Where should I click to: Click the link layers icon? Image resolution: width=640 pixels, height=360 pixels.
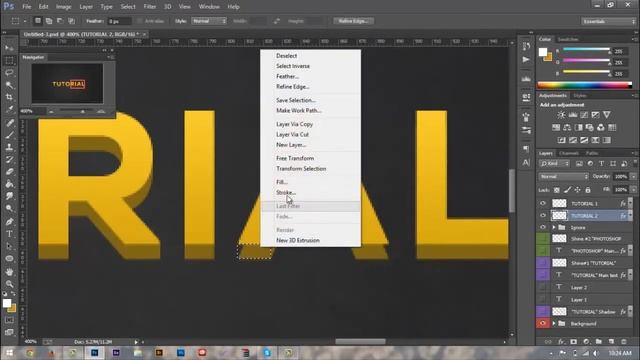[x=548, y=342]
